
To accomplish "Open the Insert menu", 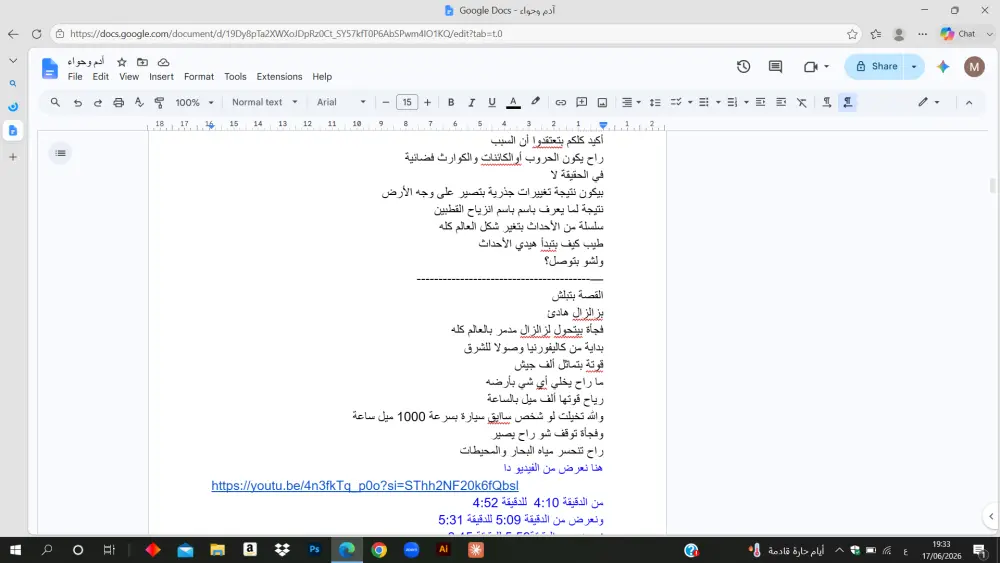I will pos(161,77).
